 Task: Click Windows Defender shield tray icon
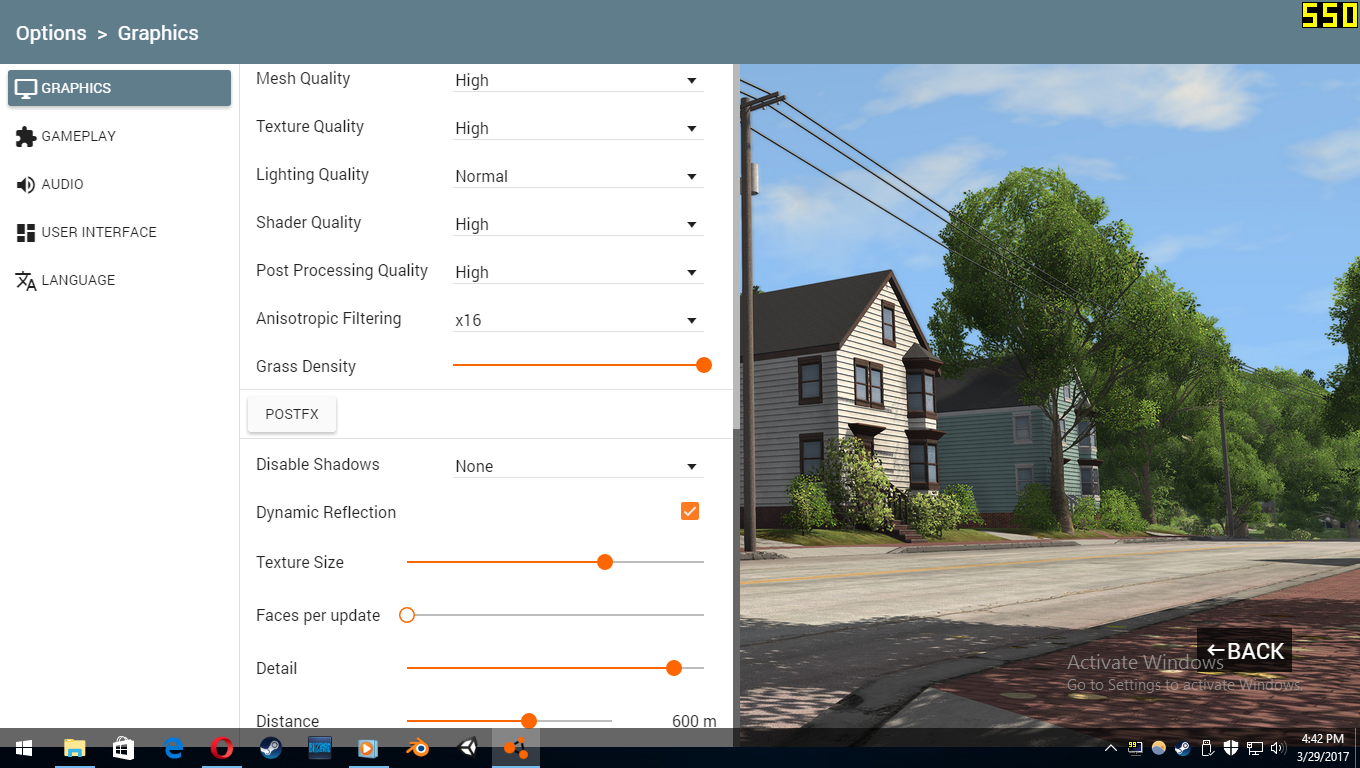[x=1231, y=747]
